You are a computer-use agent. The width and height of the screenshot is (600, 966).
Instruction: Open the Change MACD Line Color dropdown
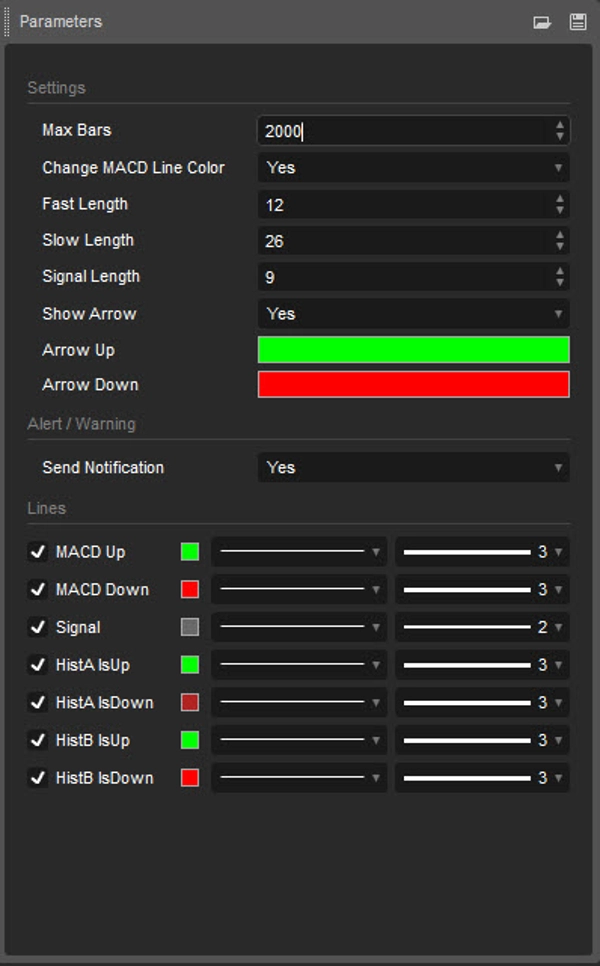pyautogui.click(x=413, y=168)
